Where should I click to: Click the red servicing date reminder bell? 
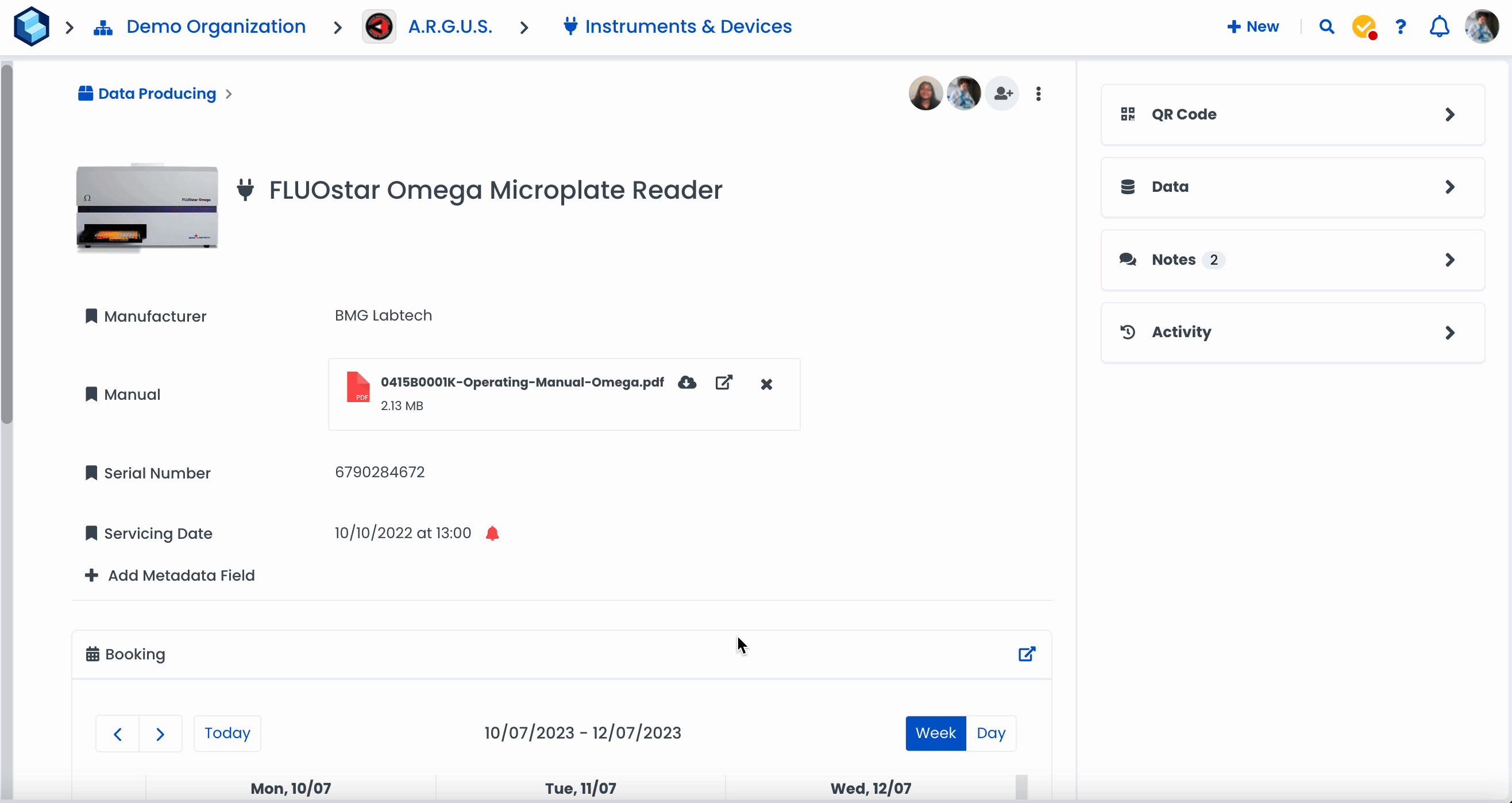(x=492, y=533)
